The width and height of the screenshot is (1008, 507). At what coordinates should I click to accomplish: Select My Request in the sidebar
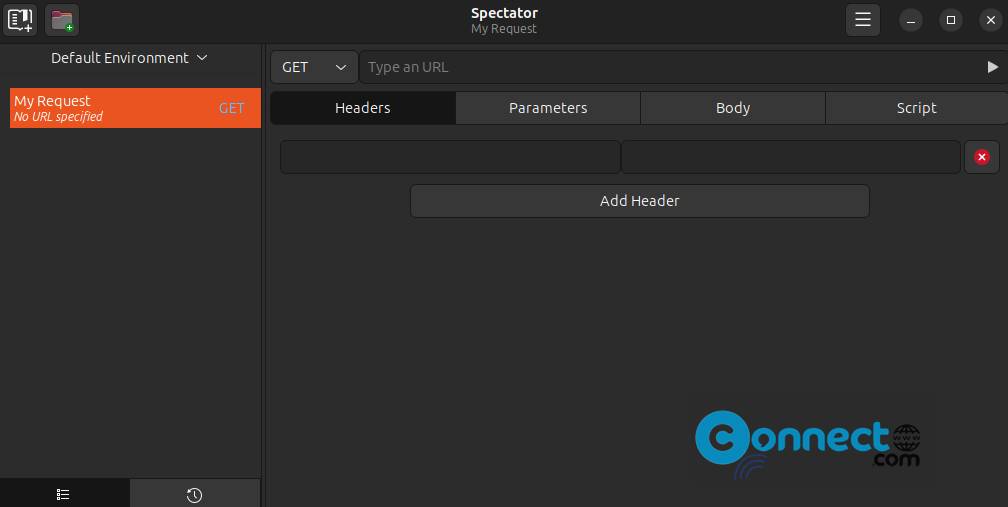[x=135, y=108]
